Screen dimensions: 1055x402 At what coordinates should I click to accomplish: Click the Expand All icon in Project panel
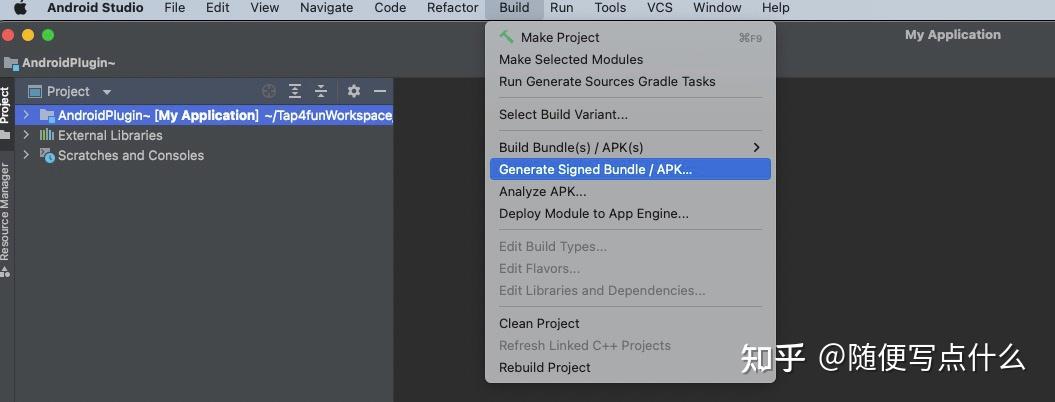pos(295,91)
